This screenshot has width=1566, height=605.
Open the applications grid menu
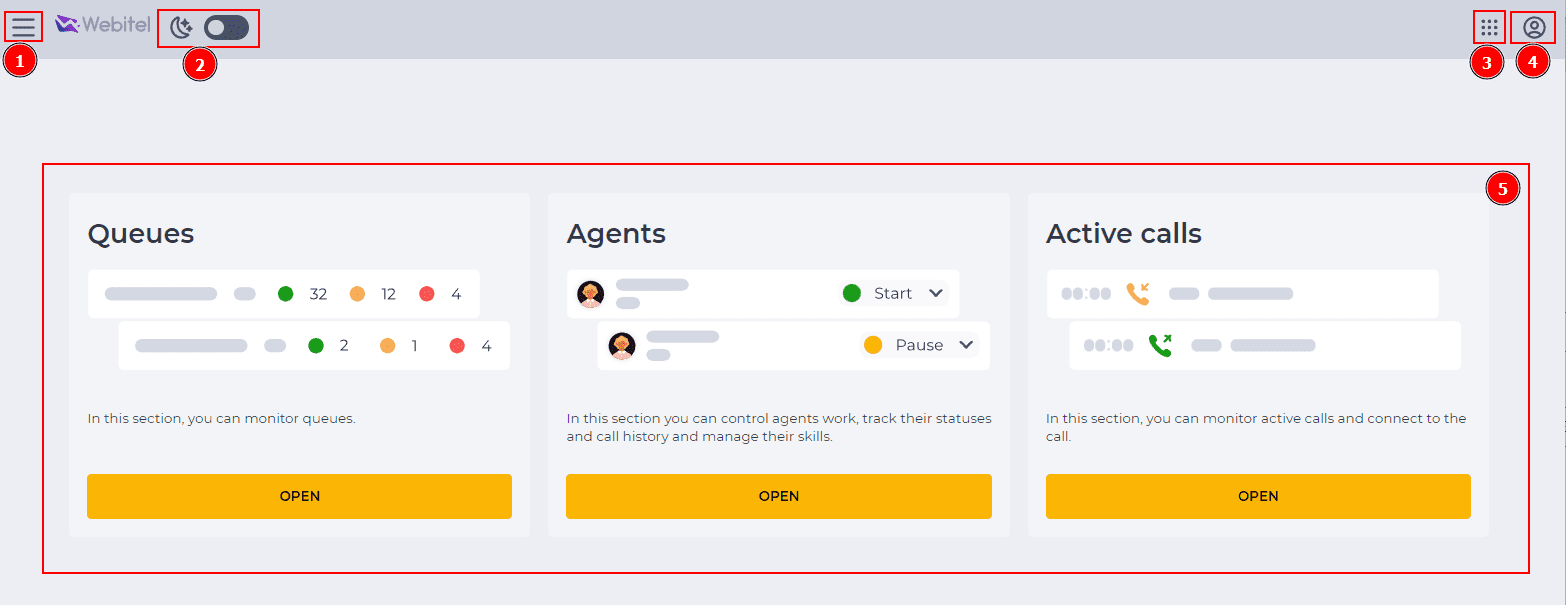(x=1489, y=27)
